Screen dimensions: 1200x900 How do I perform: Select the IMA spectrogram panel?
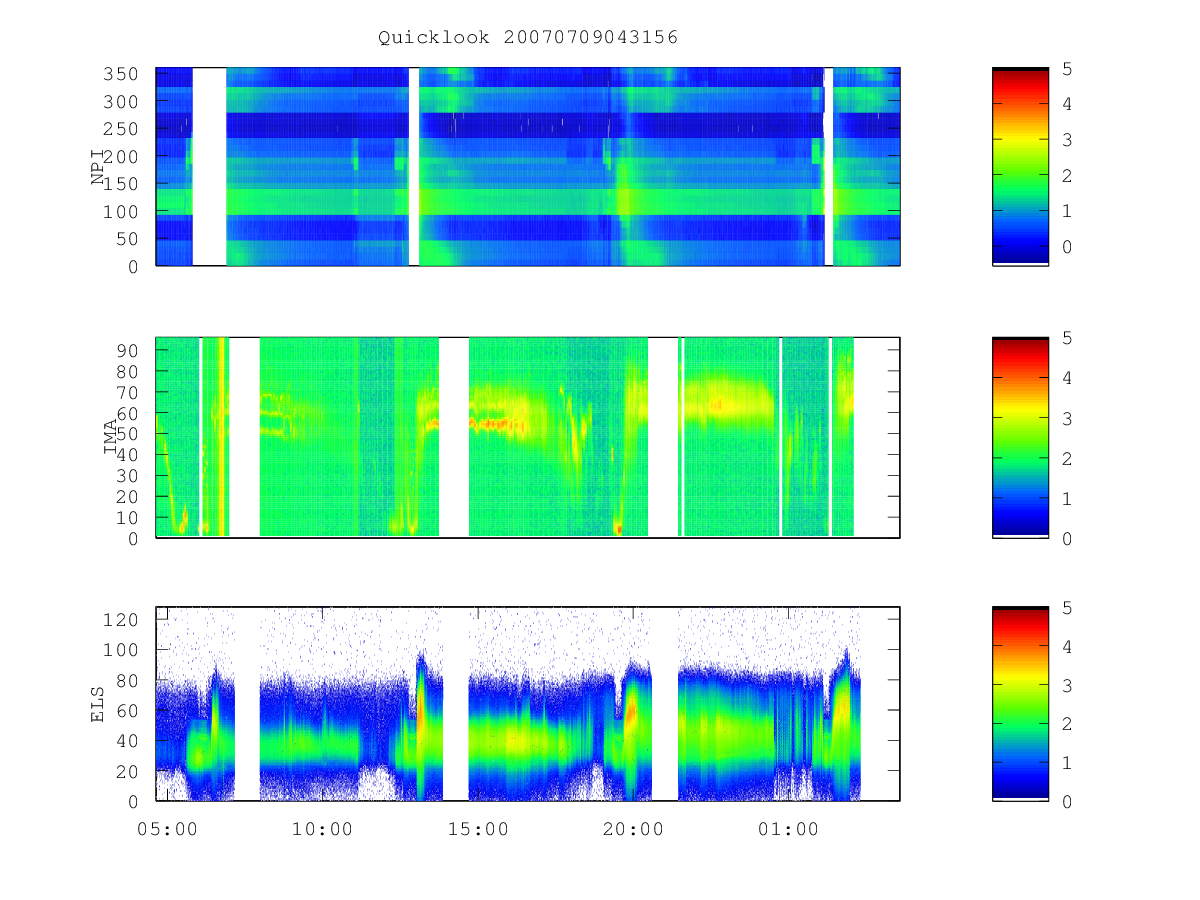pos(528,437)
